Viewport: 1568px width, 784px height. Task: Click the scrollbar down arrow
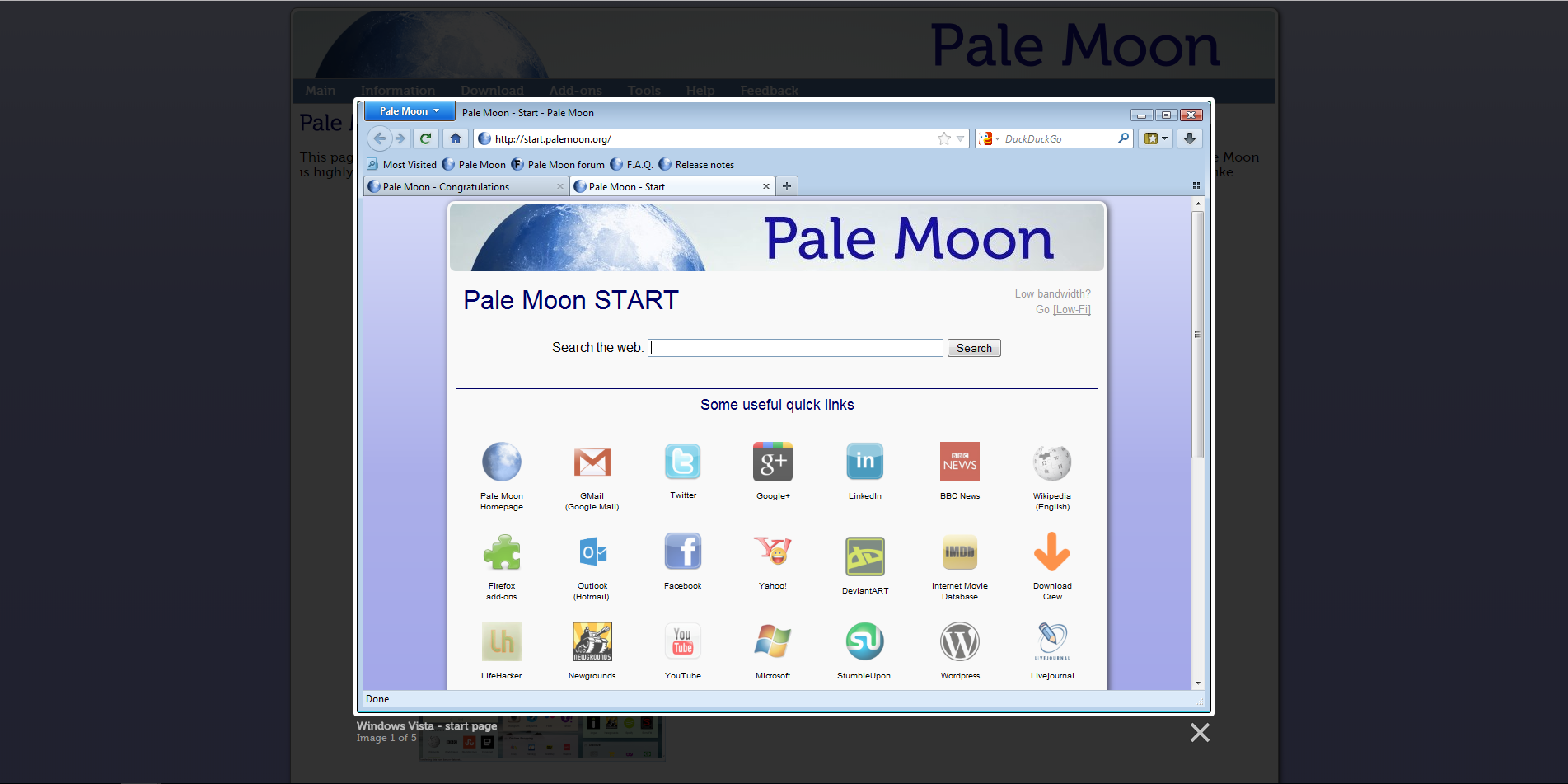(1198, 683)
